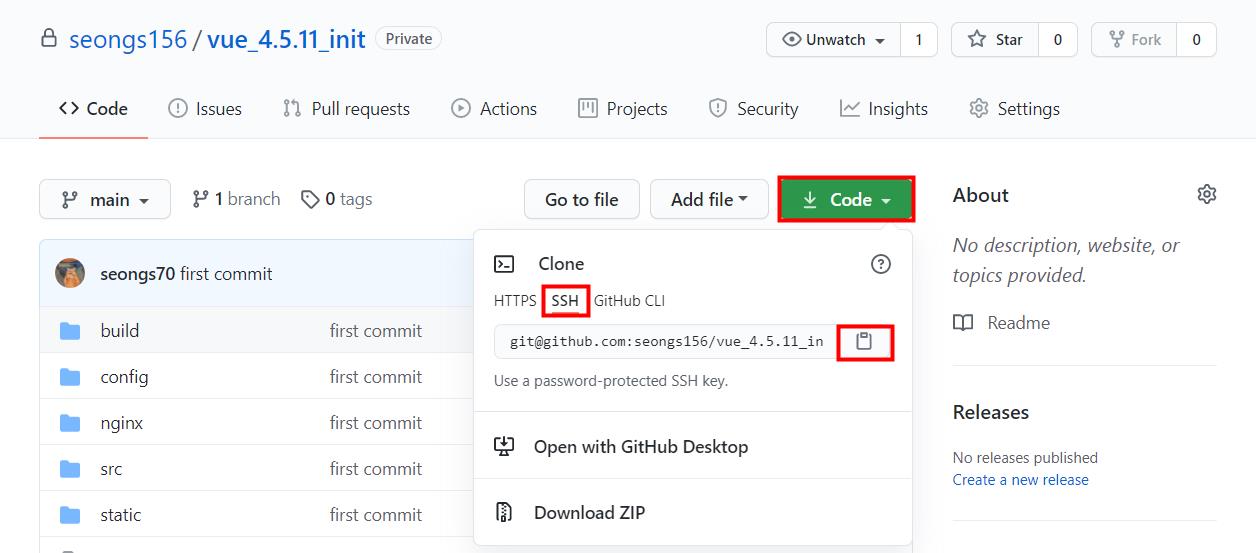Image resolution: width=1256 pixels, height=553 pixels.
Task: Toggle the green Code dropdown button
Action: click(x=846, y=200)
